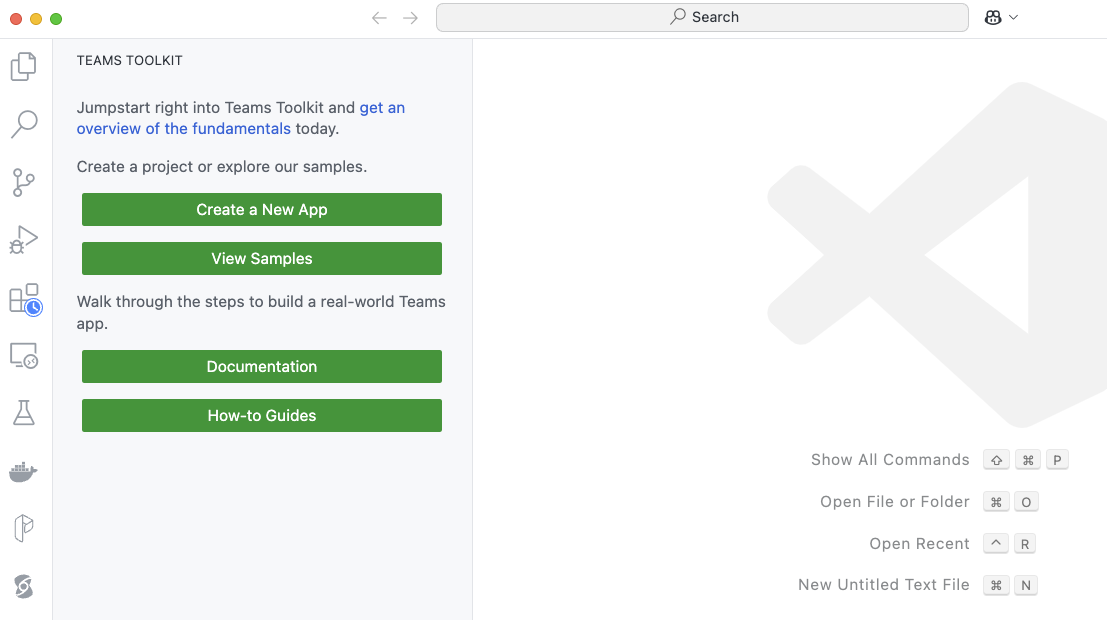Open the Run and Debug view
The width and height of the screenshot is (1107, 620).
tap(23, 240)
